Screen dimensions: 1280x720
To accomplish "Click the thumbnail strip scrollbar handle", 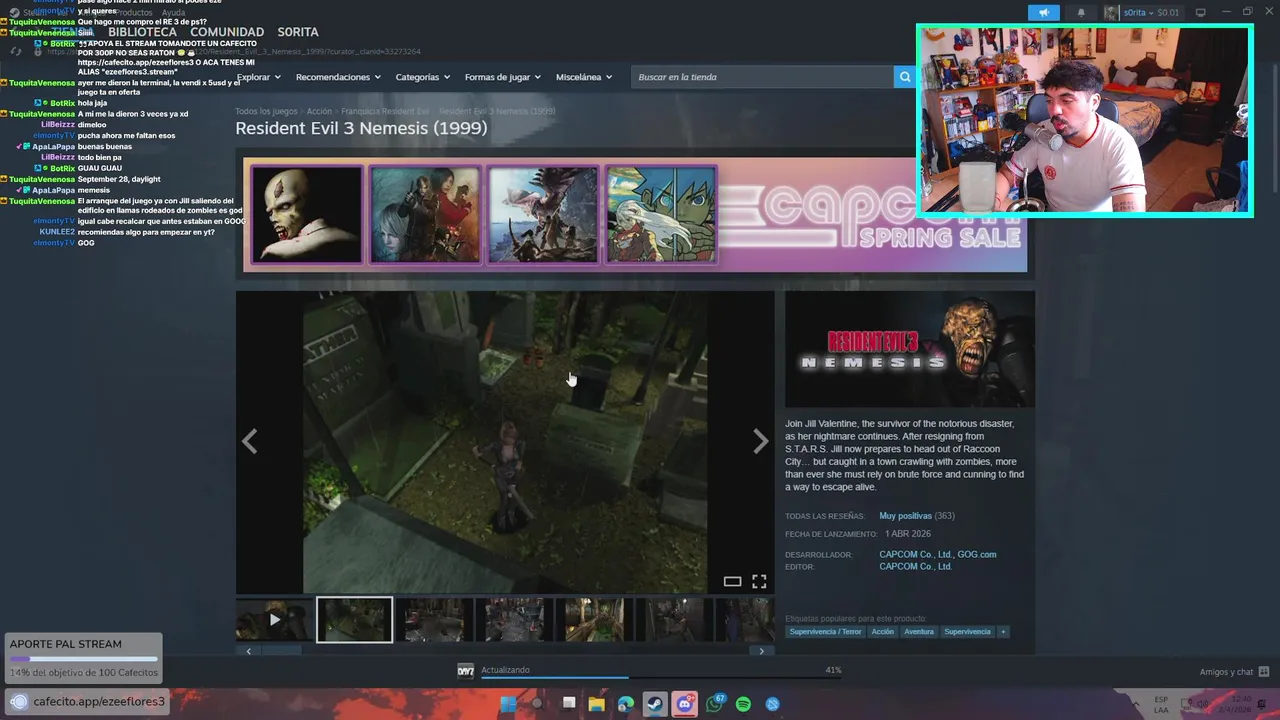I will (281, 651).
